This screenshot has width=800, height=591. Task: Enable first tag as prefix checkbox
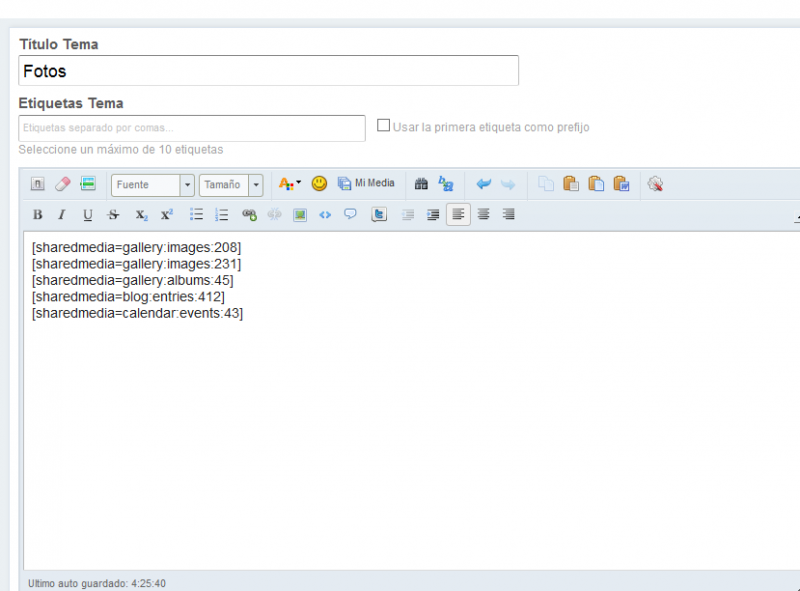coord(383,126)
